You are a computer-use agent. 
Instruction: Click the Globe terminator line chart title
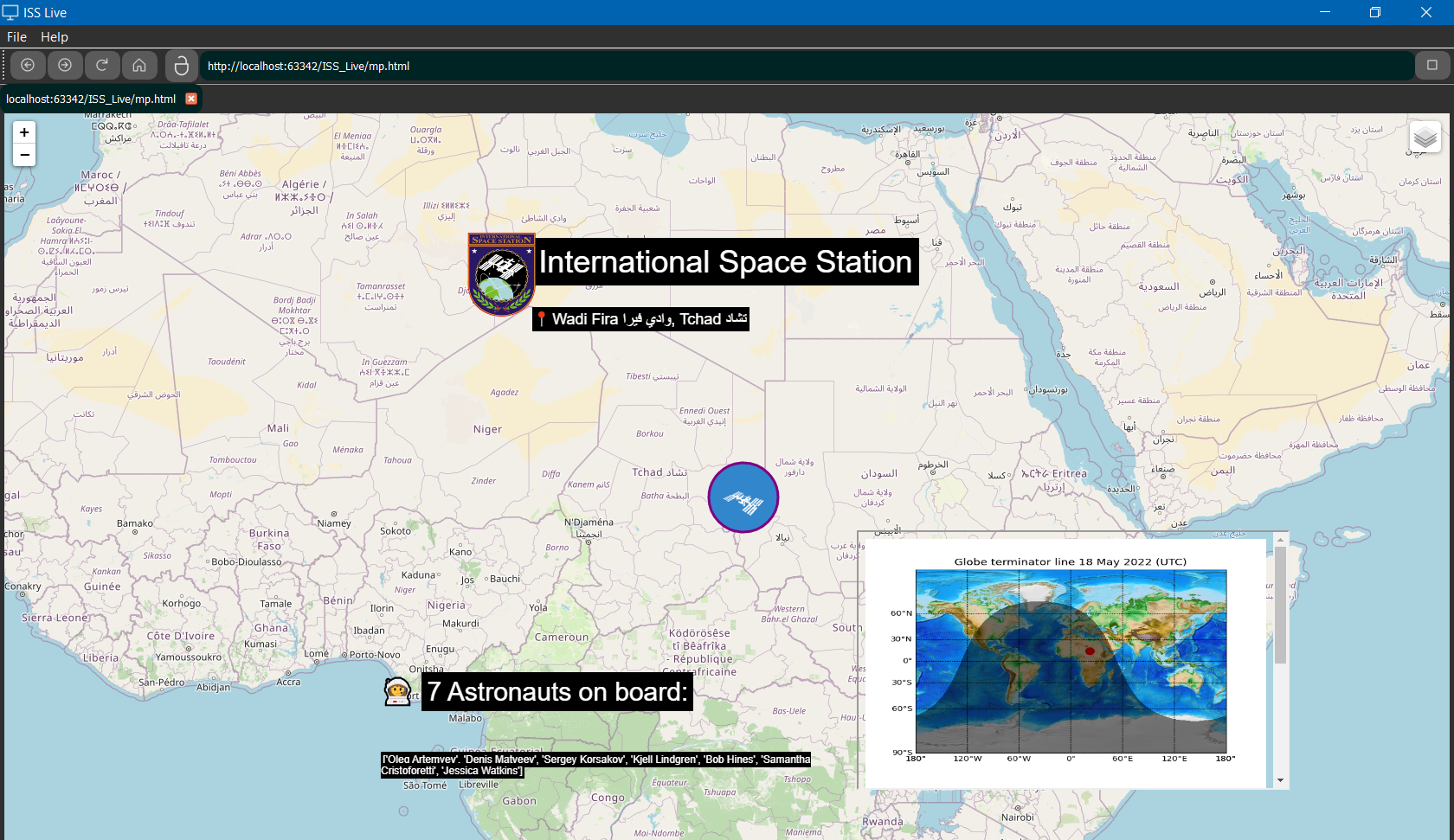(1071, 561)
